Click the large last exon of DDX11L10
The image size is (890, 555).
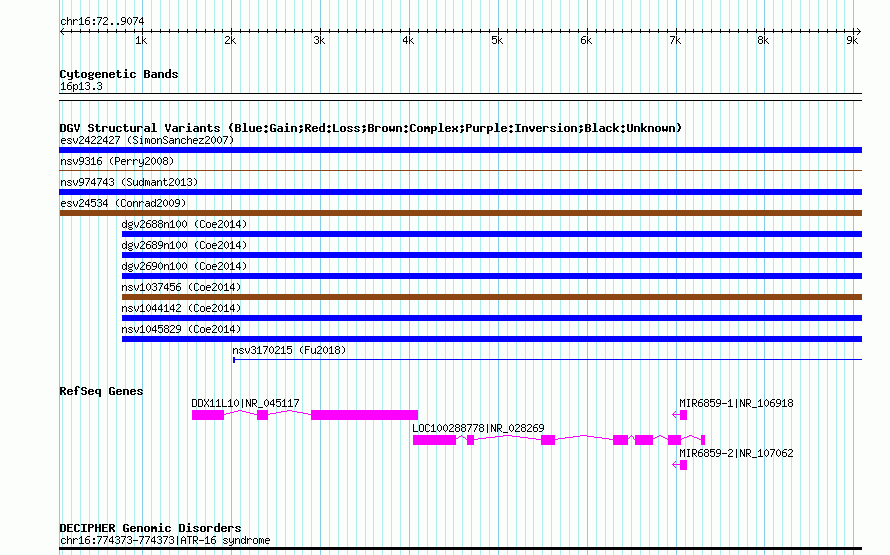tap(364, 415)
